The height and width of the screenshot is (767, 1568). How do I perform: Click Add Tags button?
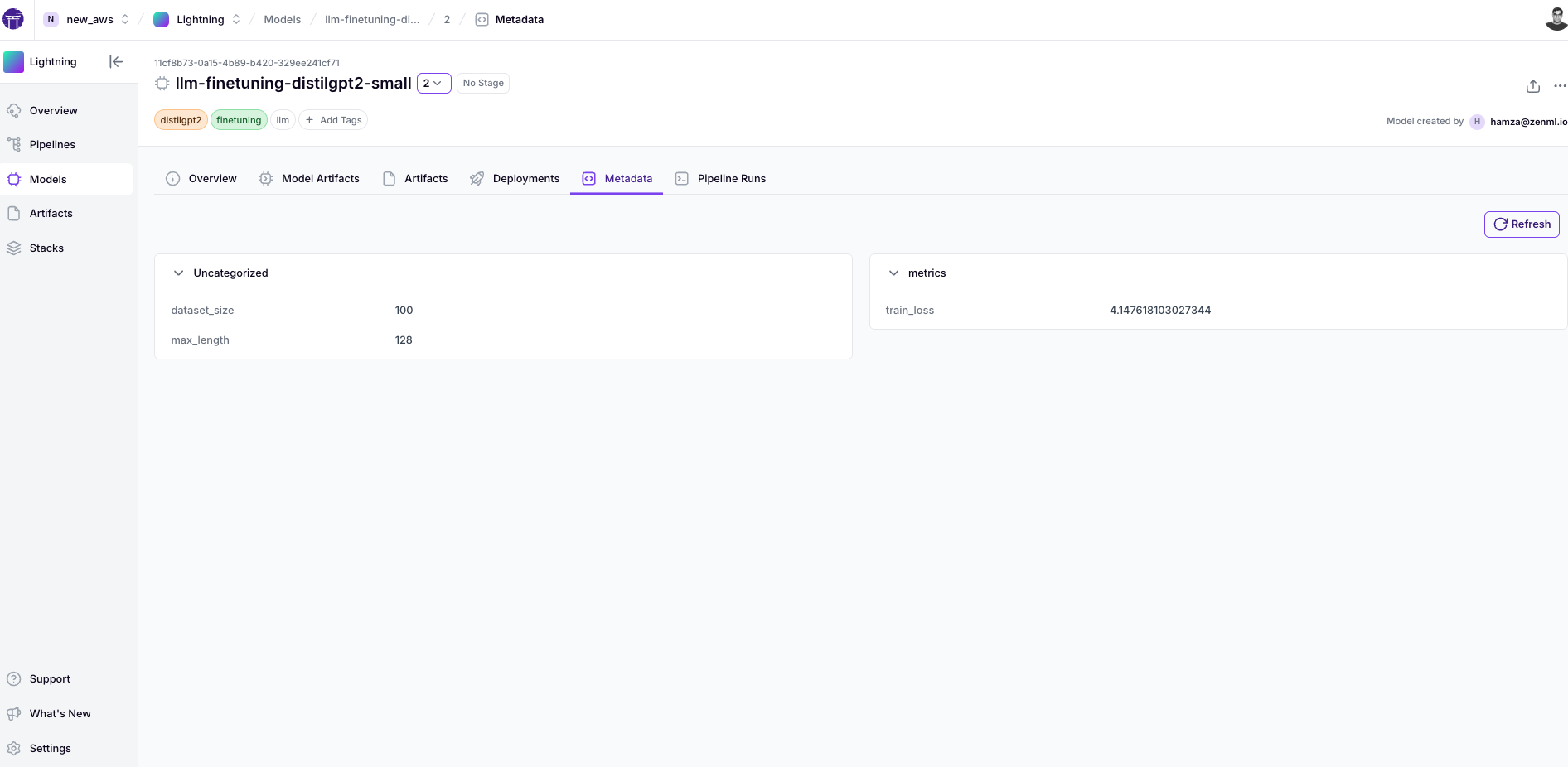click(x=333, y=121)
